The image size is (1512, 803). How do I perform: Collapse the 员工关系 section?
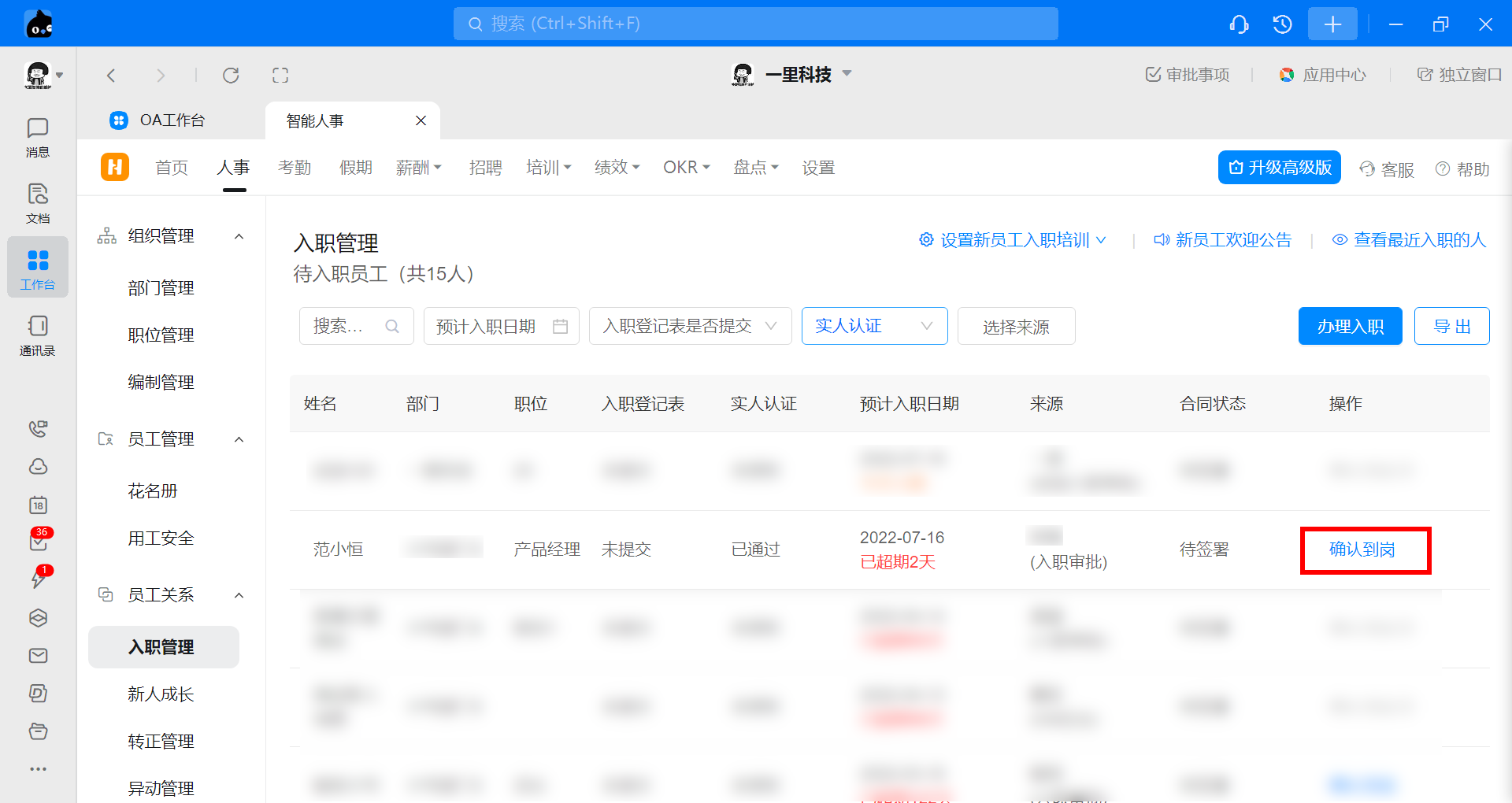tap(239, 595)
